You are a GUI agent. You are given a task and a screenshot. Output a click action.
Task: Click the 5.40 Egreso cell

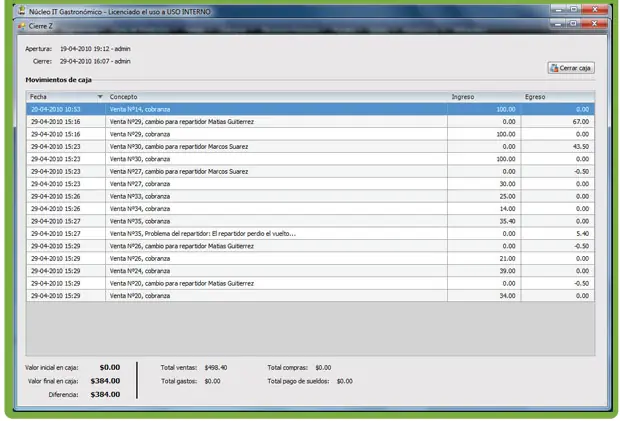click(x=558, y=234)
